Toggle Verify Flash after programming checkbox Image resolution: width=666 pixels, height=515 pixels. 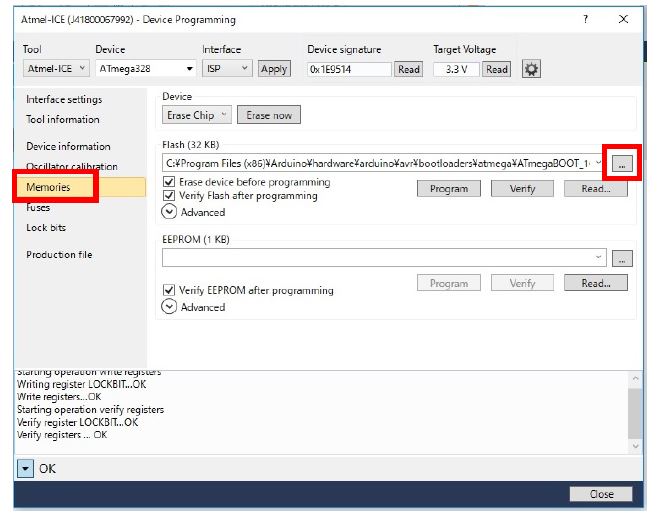(x=169, y=196)
